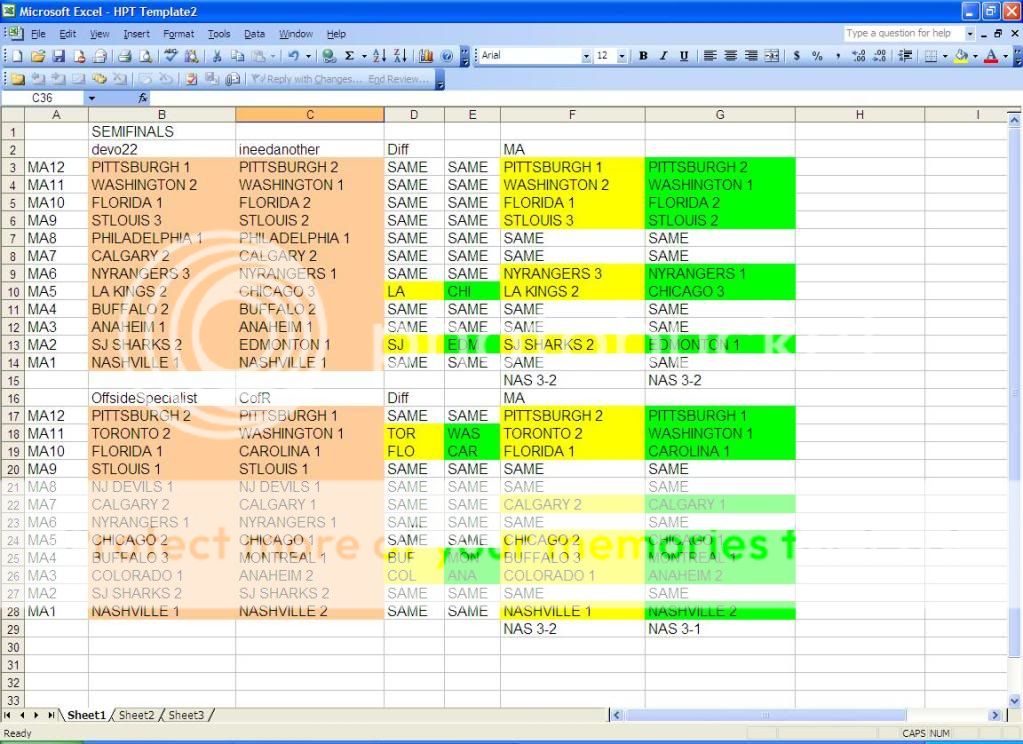The image size is (1023, 744).
Task: Launch the Chart Wizard
Action: coord(426,56)
